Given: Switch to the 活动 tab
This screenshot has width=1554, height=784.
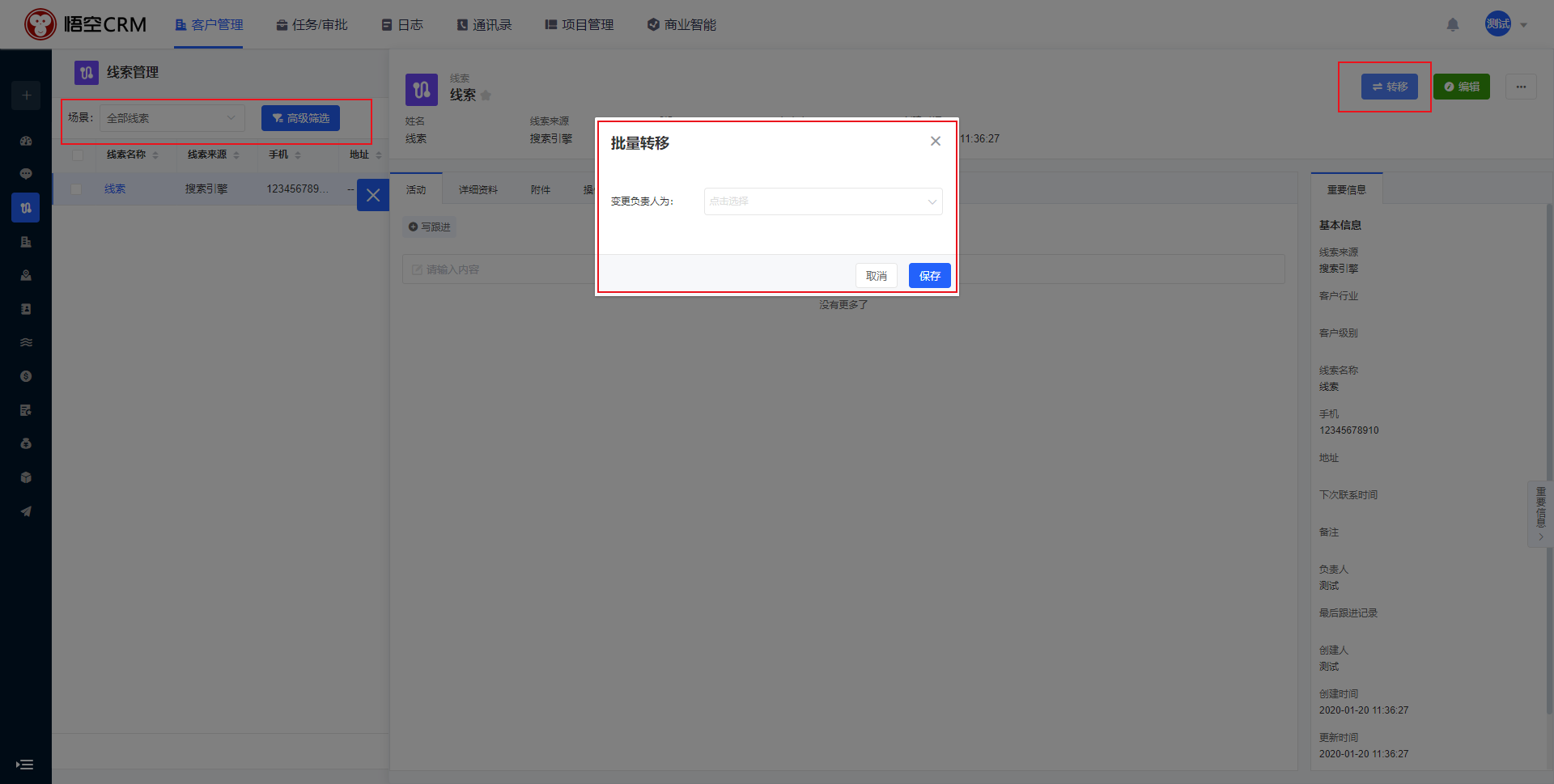Looking at the screenshot, I should pos(416,189).
